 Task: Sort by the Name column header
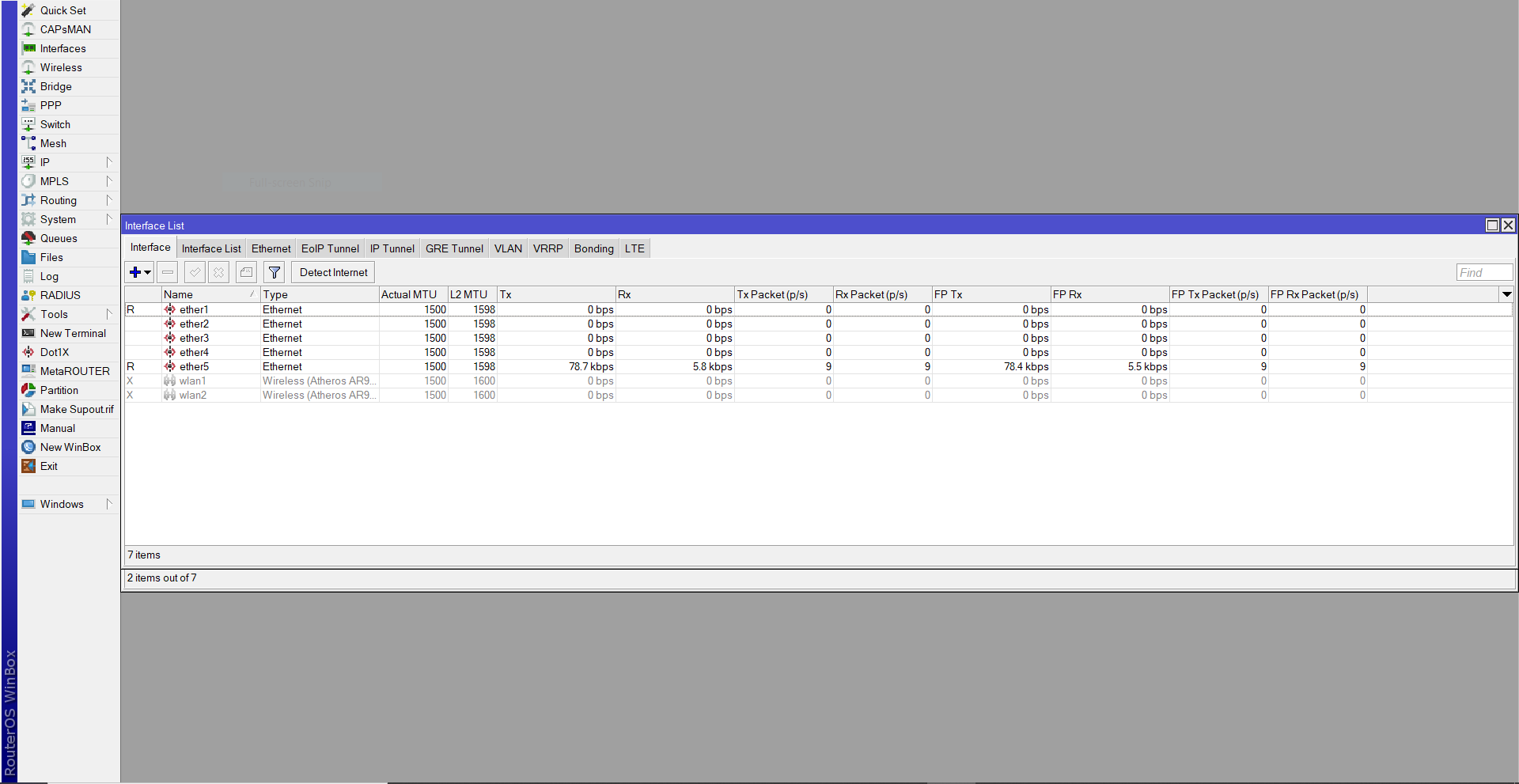pos(210,294)
